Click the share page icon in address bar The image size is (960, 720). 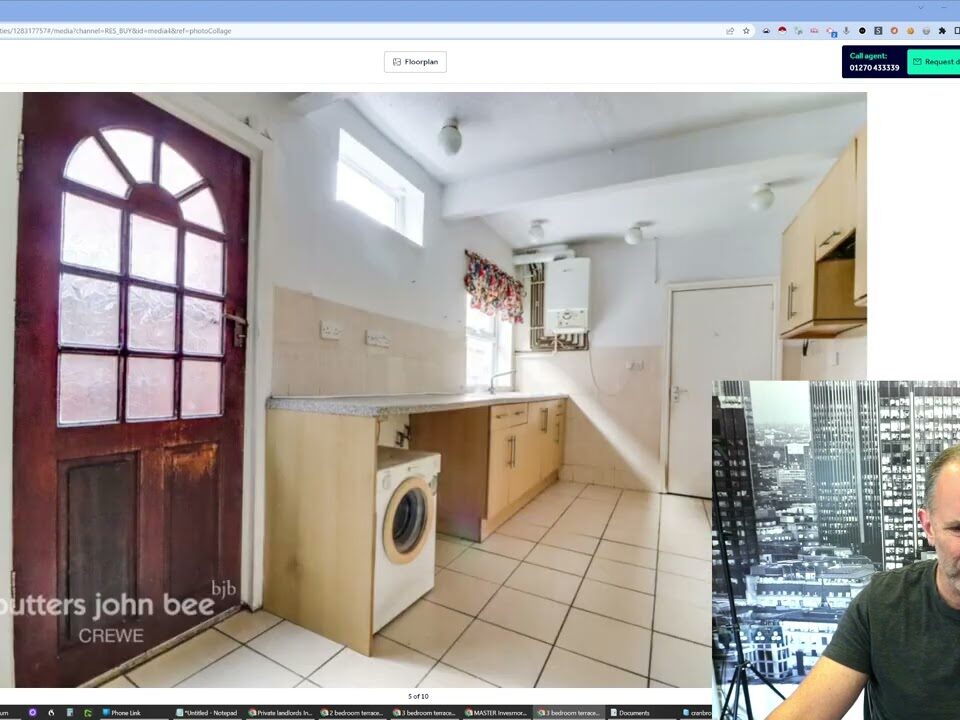(x=730, y=31)
